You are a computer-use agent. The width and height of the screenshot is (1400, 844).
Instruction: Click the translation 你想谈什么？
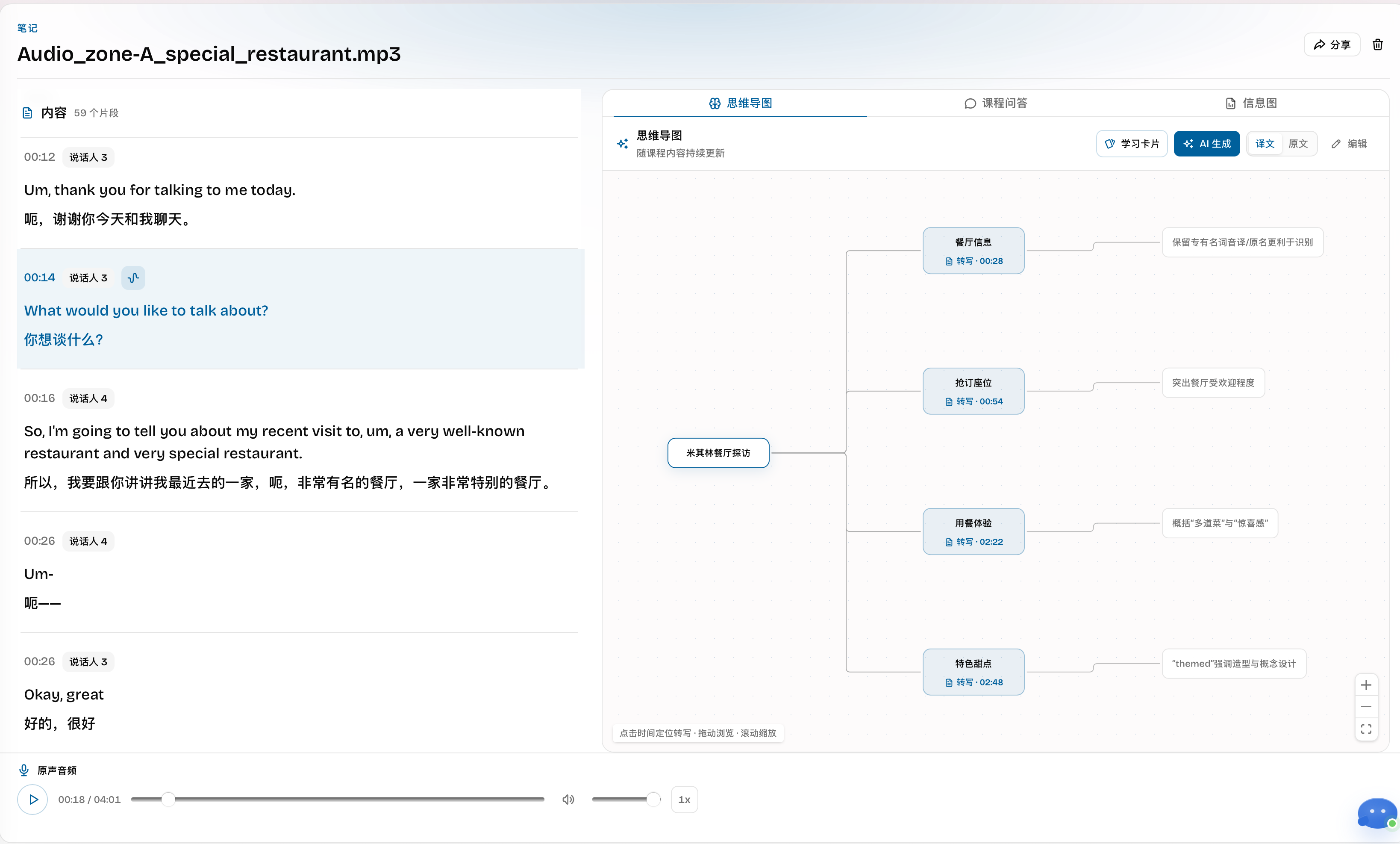[x=64, y=339]
